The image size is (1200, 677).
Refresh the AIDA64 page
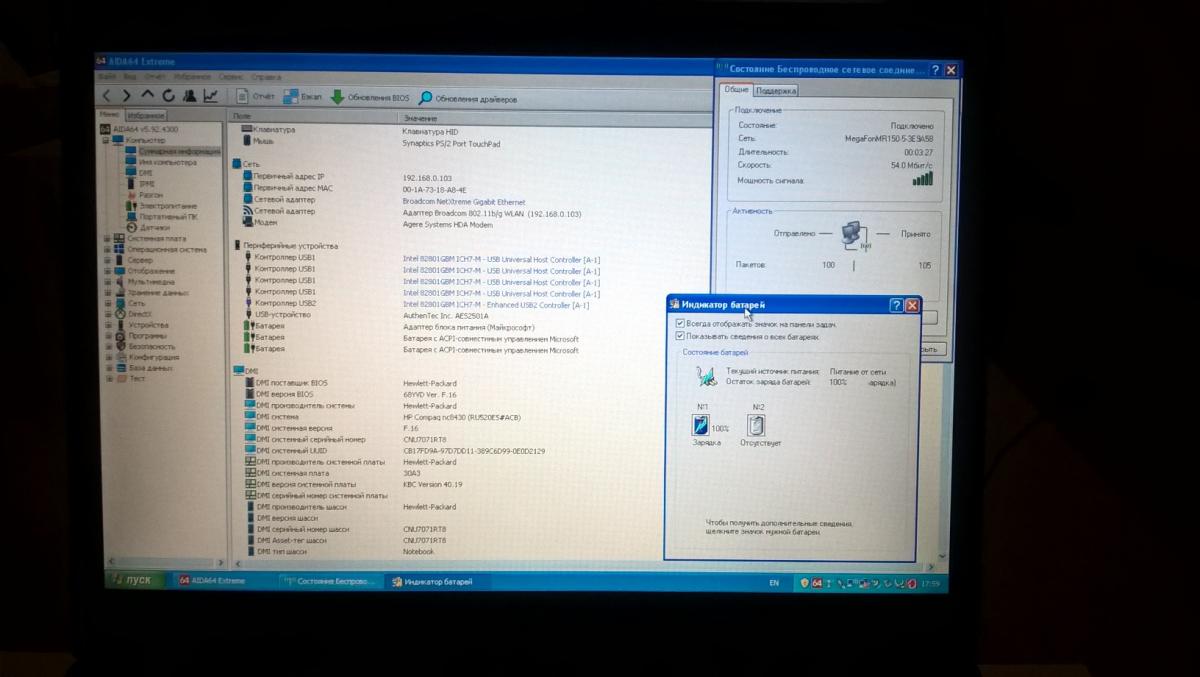[168, 96]
